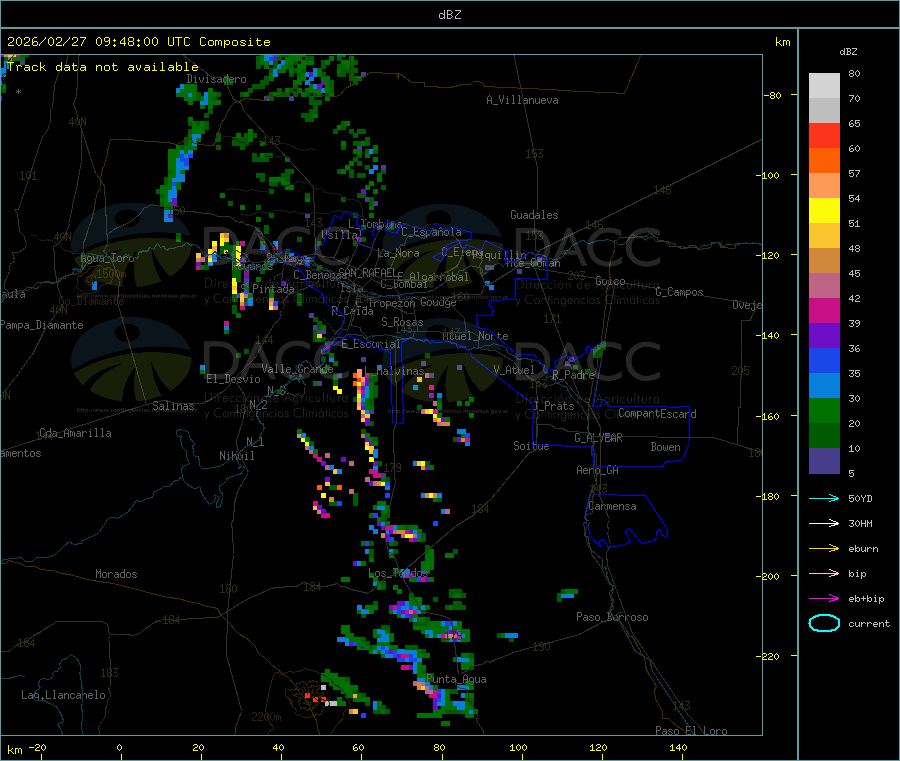
Task: Pick the slate purple 5-10 dBZ color band
Action: pos(824,461)
